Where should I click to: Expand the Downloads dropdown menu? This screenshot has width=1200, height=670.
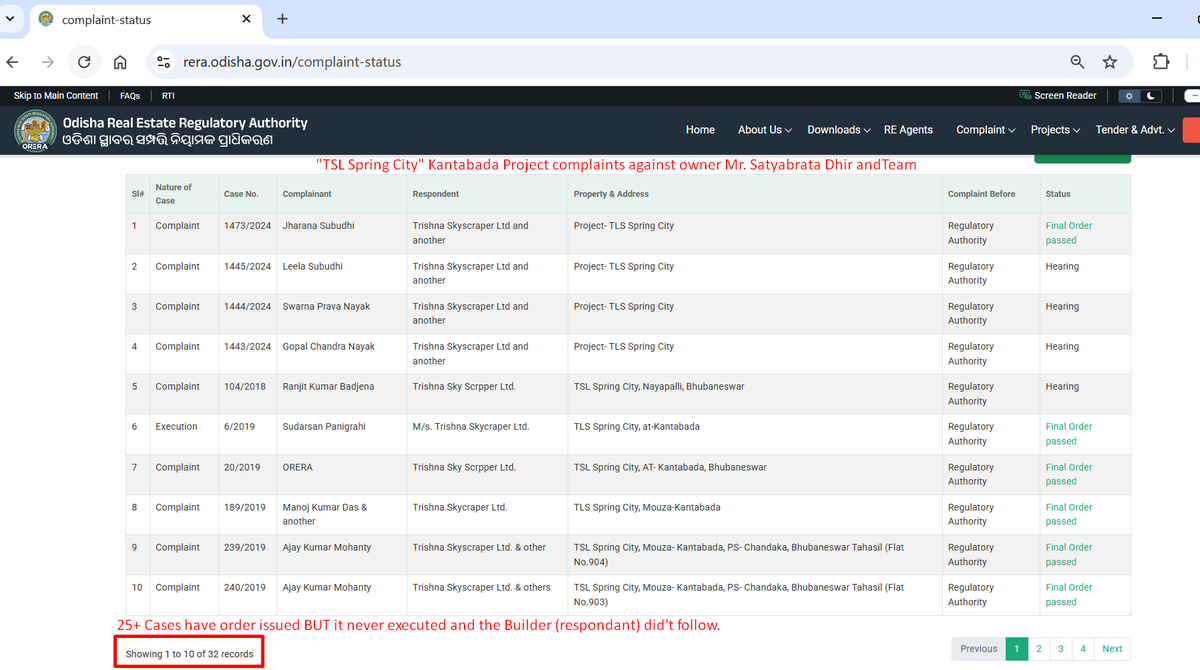pyautogui.click(x=839, y=130)
